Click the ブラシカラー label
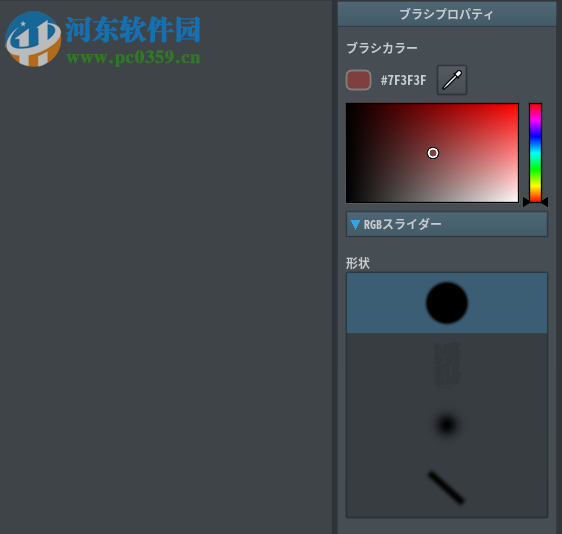This screenshot has width=562, height=534. pos(382,48)
